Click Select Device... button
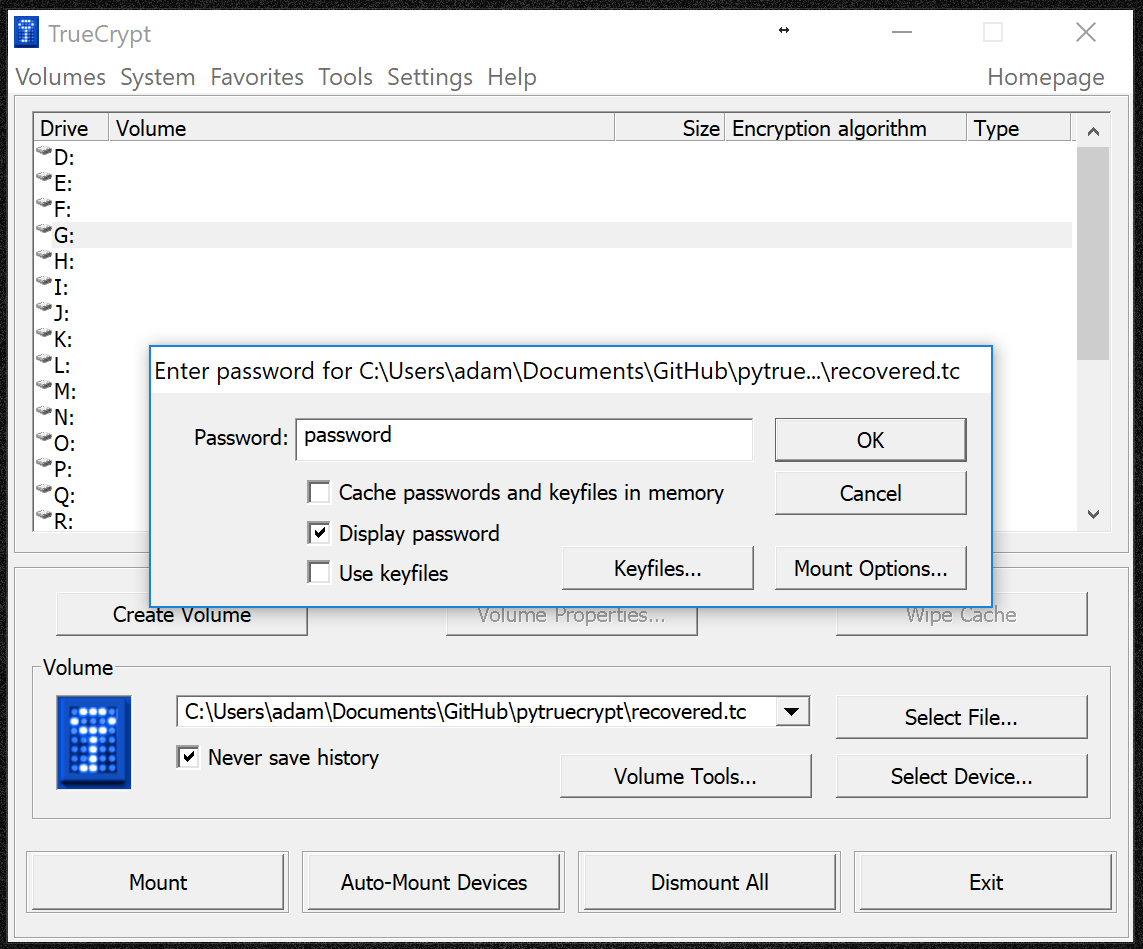Viewport: 1143px width, 949px height. [x=961, y=776]
